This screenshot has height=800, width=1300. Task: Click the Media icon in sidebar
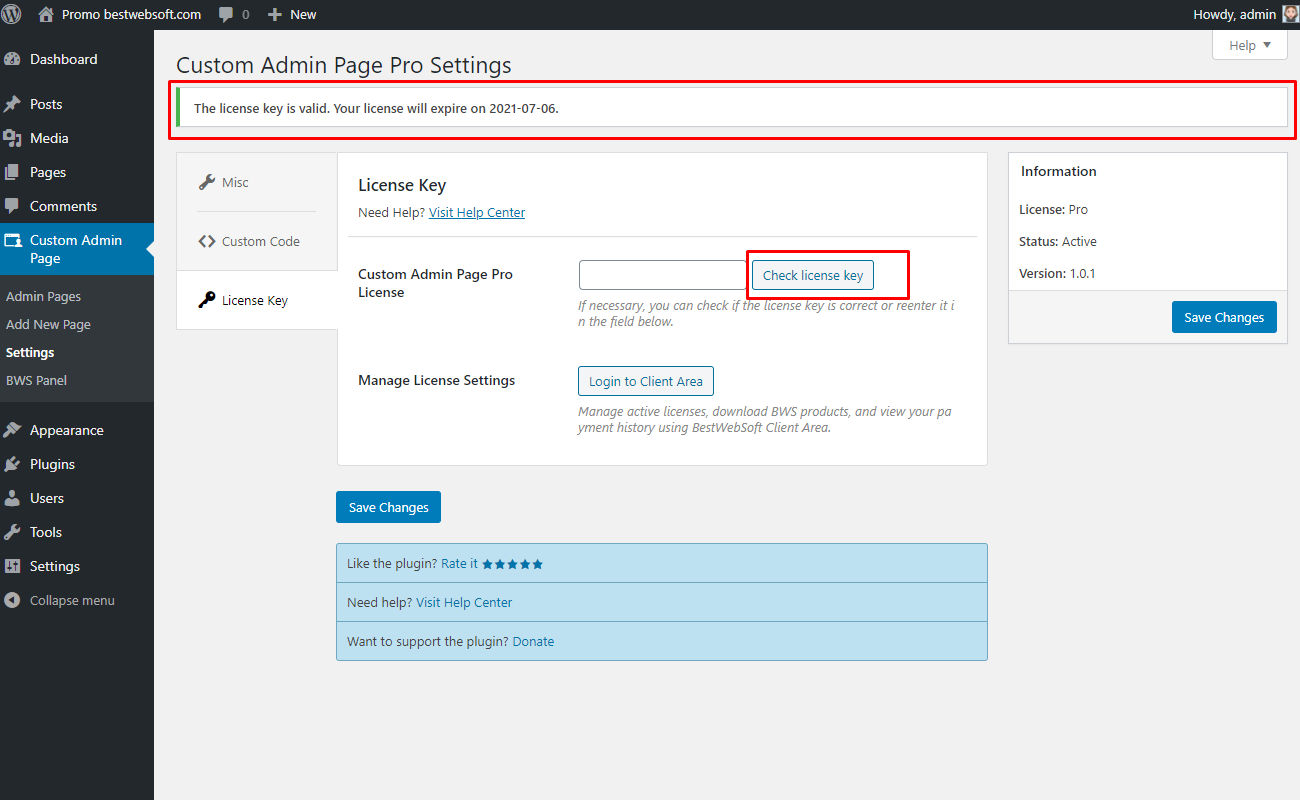point(12,138)
